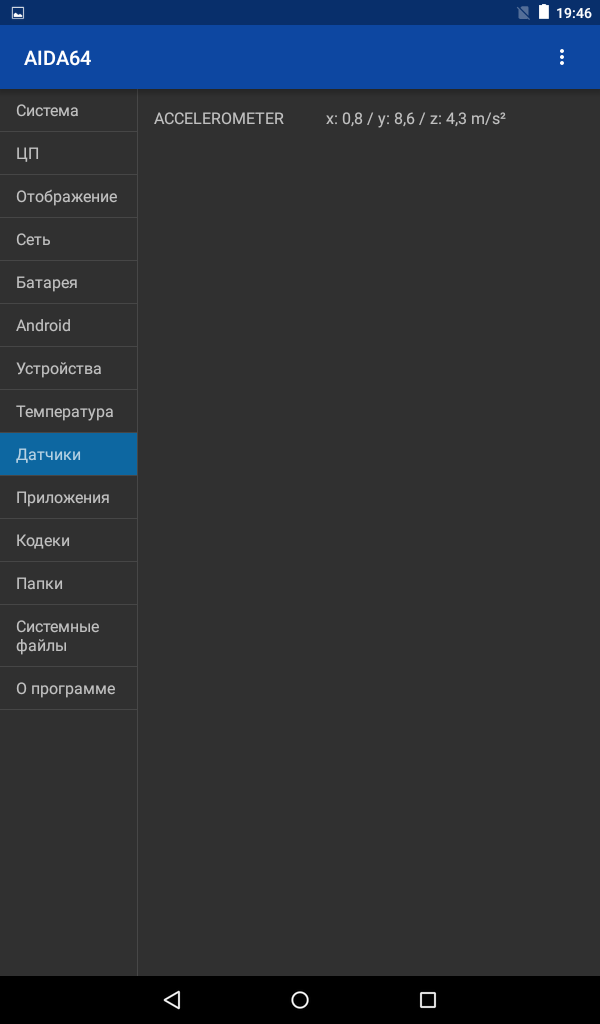600x1024 pixels.
Task: Open the Системные файлы section
Action: point(69,636)
